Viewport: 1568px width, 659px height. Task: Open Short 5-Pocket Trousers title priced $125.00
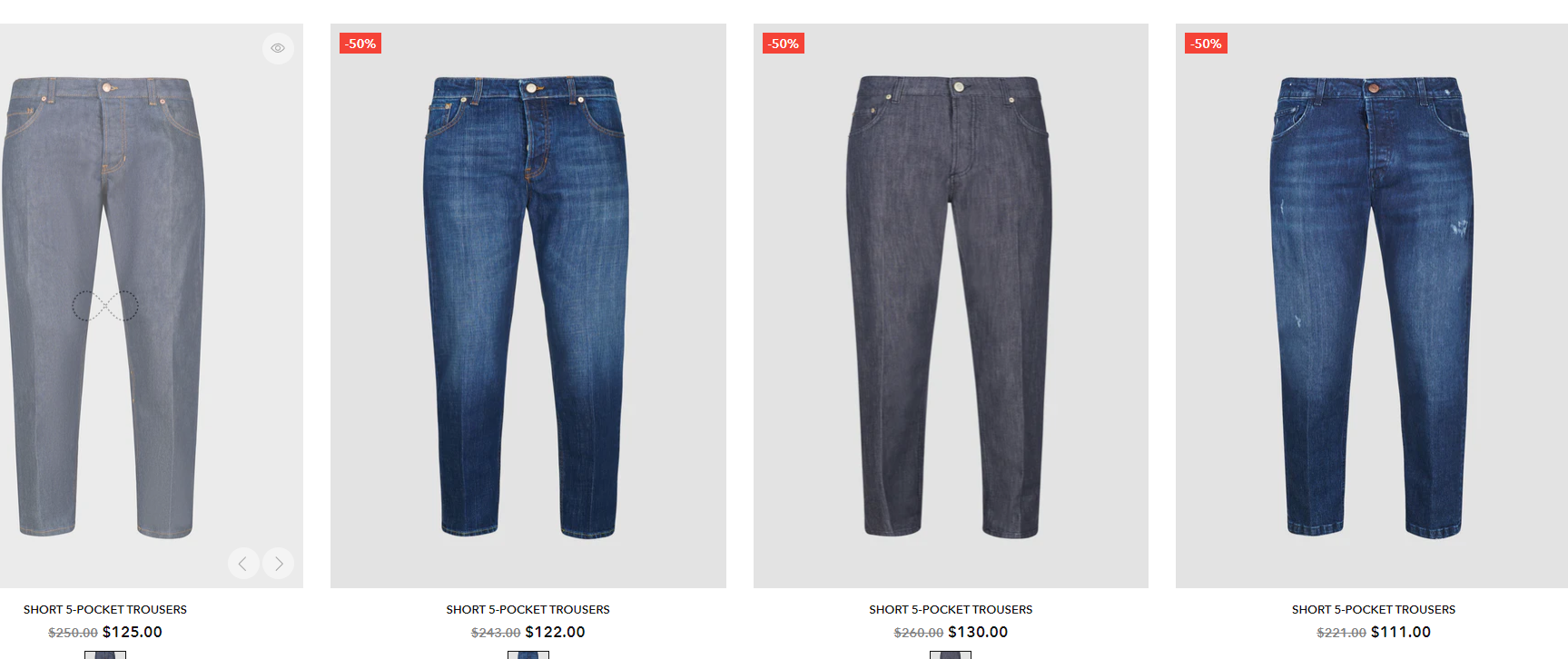(x=105, y=610)
